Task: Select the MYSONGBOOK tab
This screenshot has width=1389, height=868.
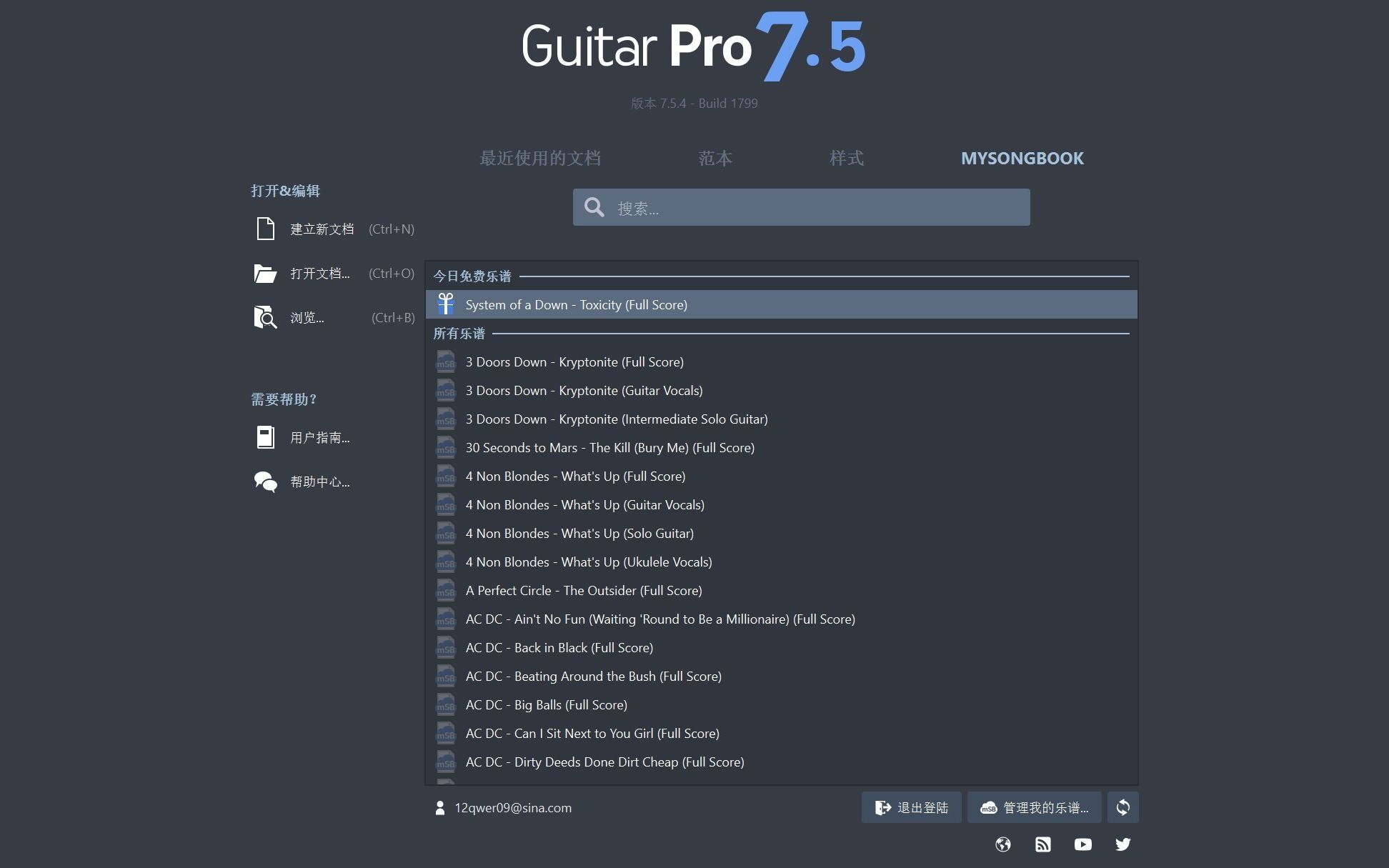Action: [x=1022, y=158]
